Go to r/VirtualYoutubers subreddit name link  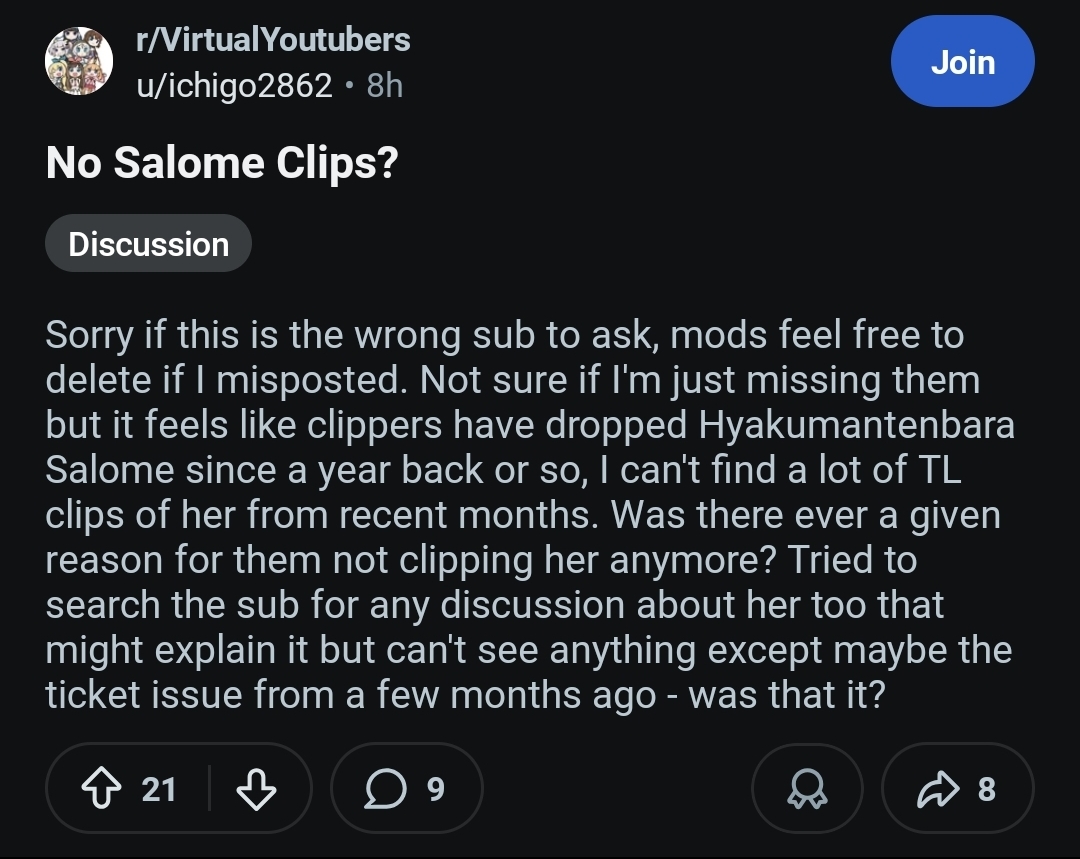(273, 40)
